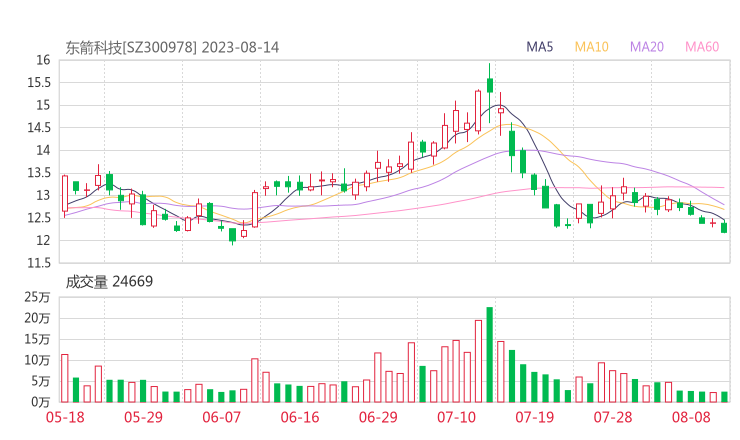Click the 14.5 price axis label

pos(39,127)
